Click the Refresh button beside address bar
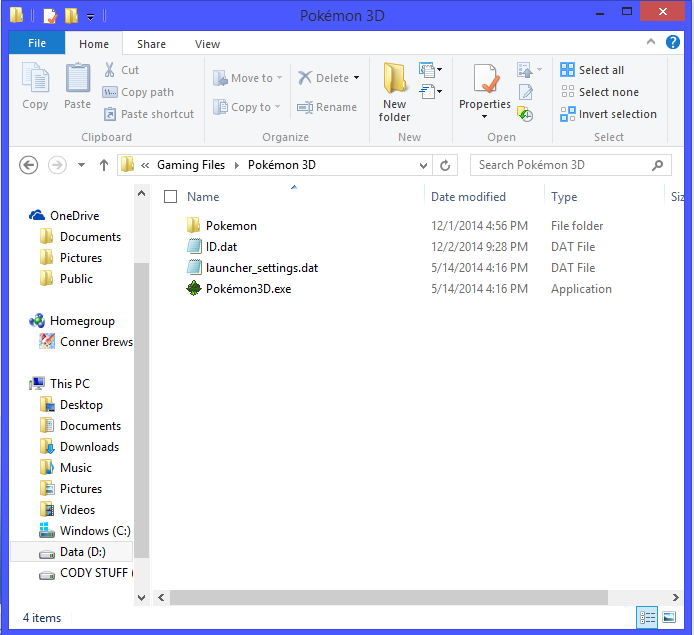694x635 pixels. pos(445,165)
